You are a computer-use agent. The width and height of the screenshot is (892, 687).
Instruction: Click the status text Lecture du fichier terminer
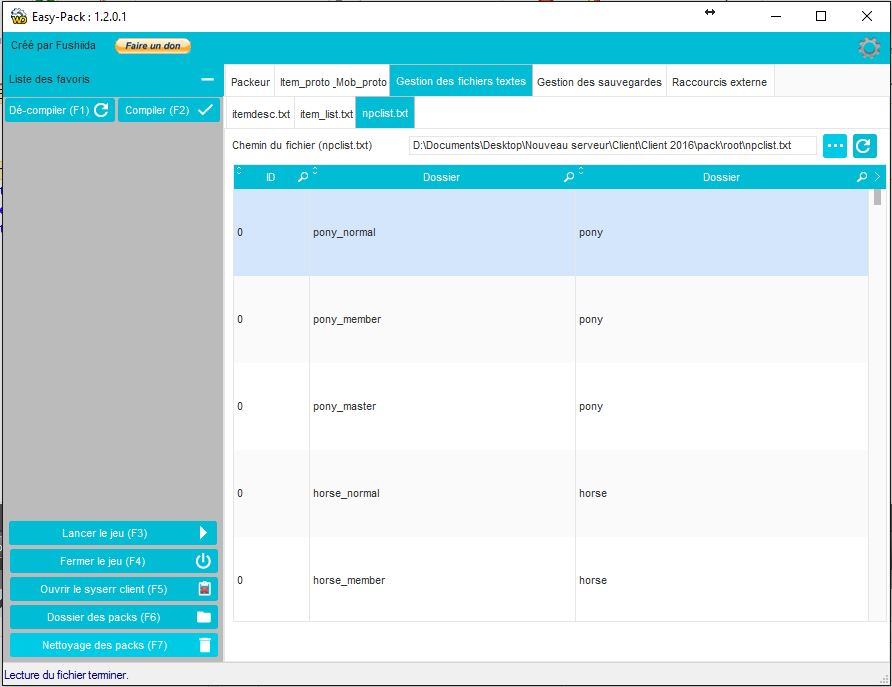pos(66,675)
